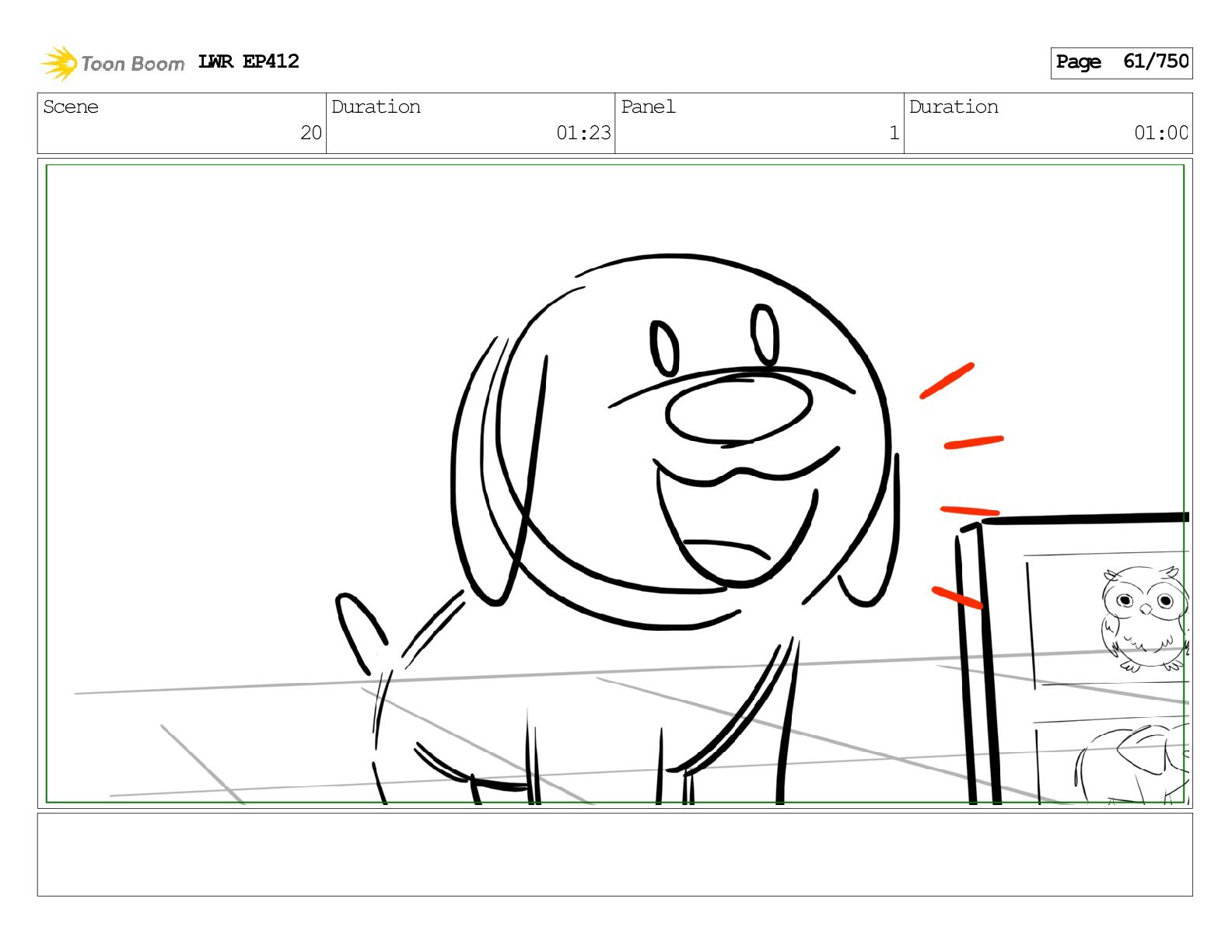1232x952 pixels.
Task: Click the empty notes box below panel
Action: click(614, 854)
